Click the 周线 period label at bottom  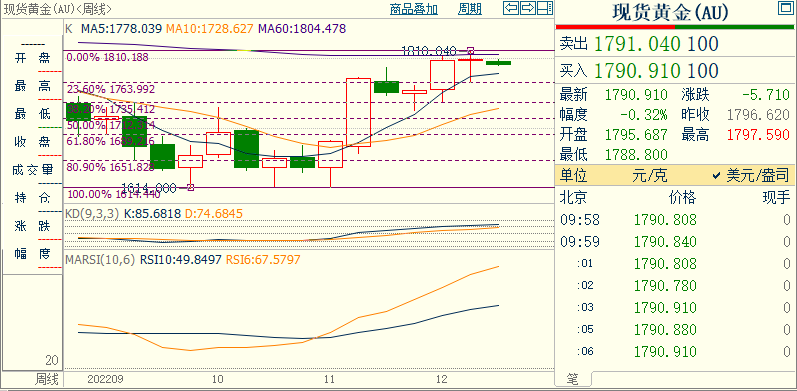click(46, 379)
